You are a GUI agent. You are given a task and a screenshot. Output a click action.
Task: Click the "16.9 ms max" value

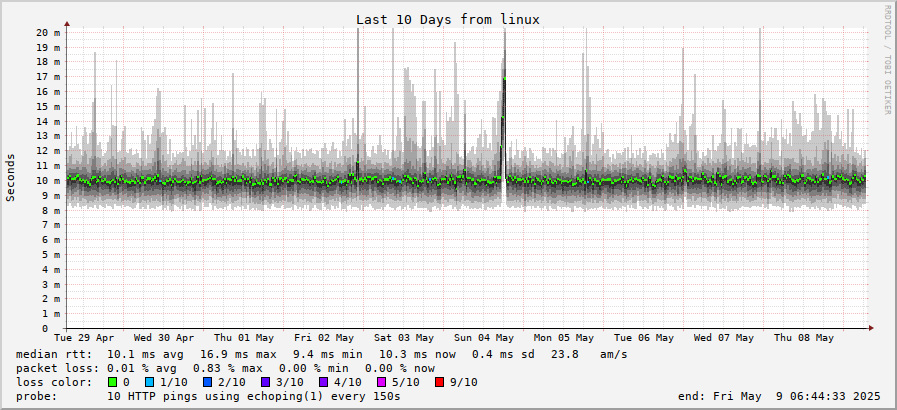pyautogui.click(x=238, y=355)
